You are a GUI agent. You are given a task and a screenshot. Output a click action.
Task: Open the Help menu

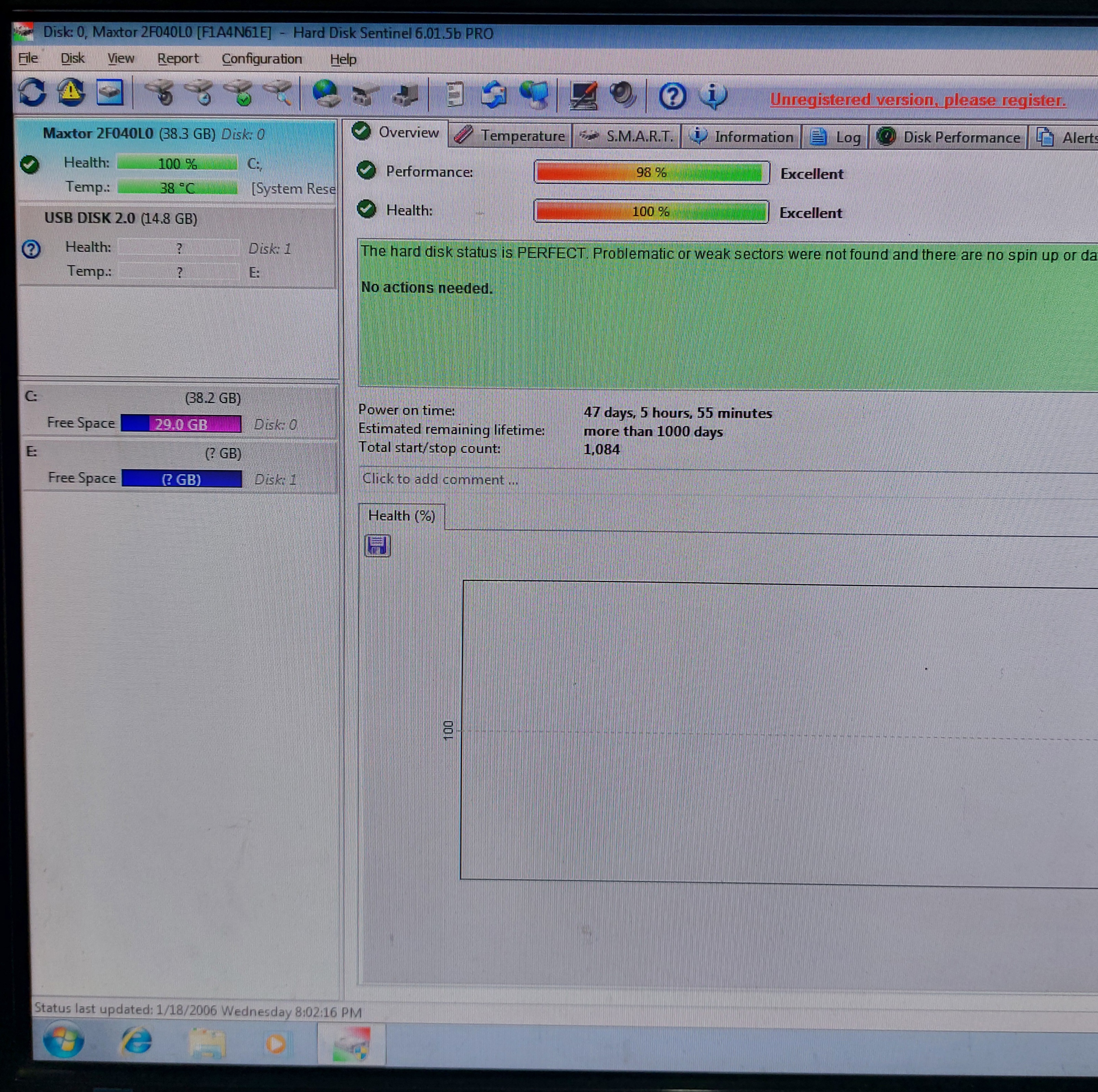coord(343,59)
